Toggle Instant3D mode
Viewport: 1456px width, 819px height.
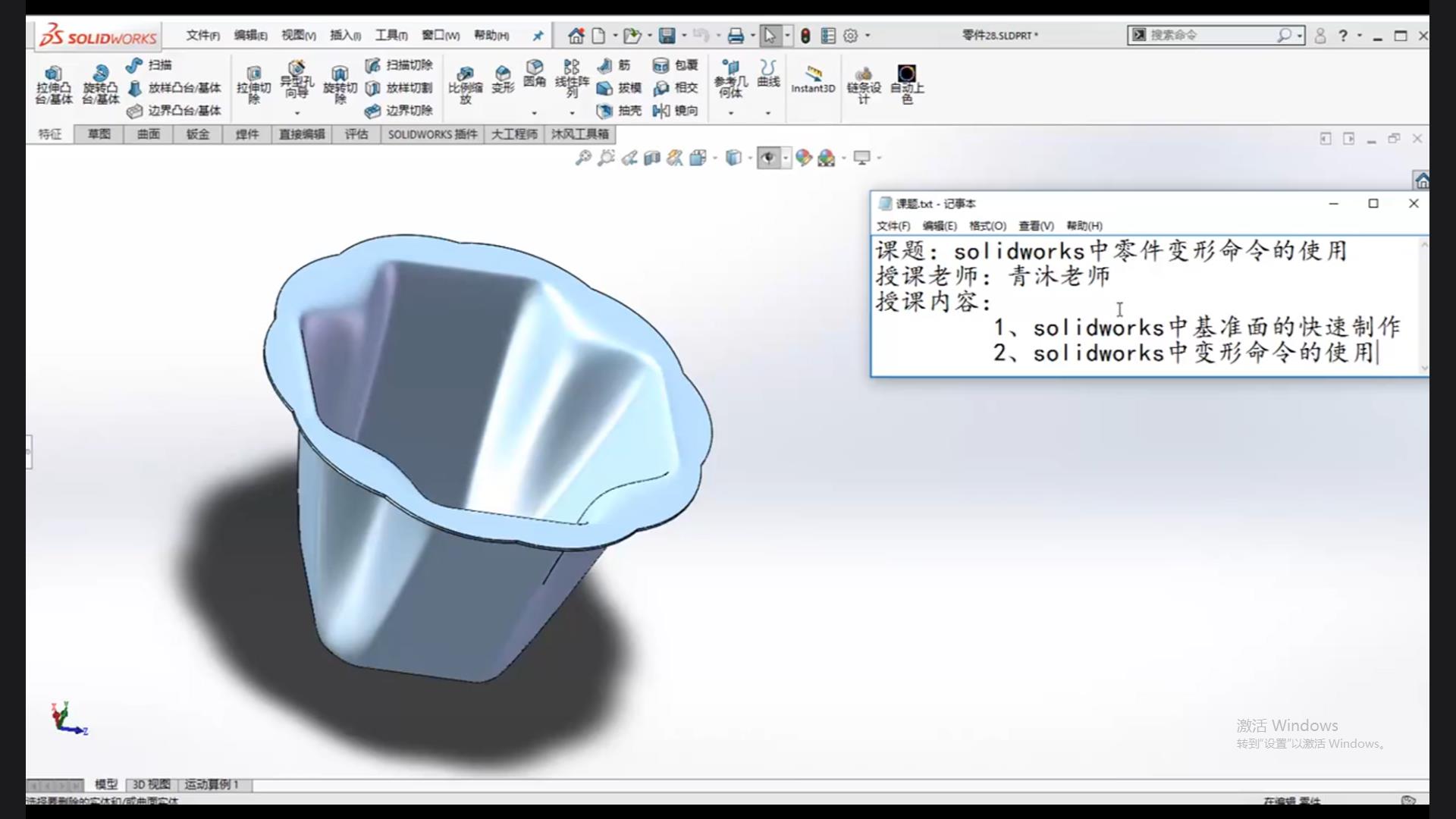[813, 79]
